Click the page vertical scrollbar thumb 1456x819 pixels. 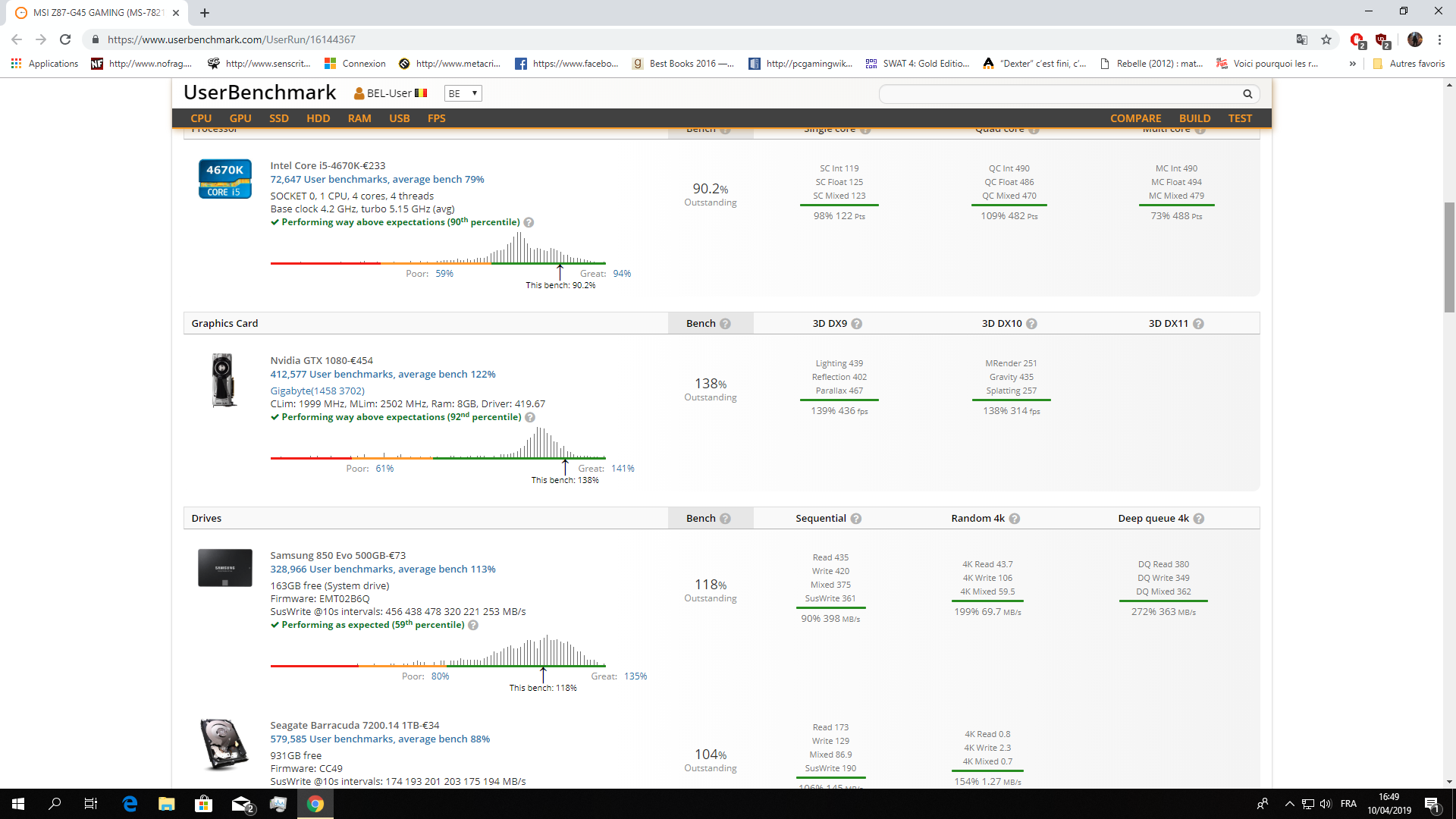pyautogui.click(x=1449, y=258)
